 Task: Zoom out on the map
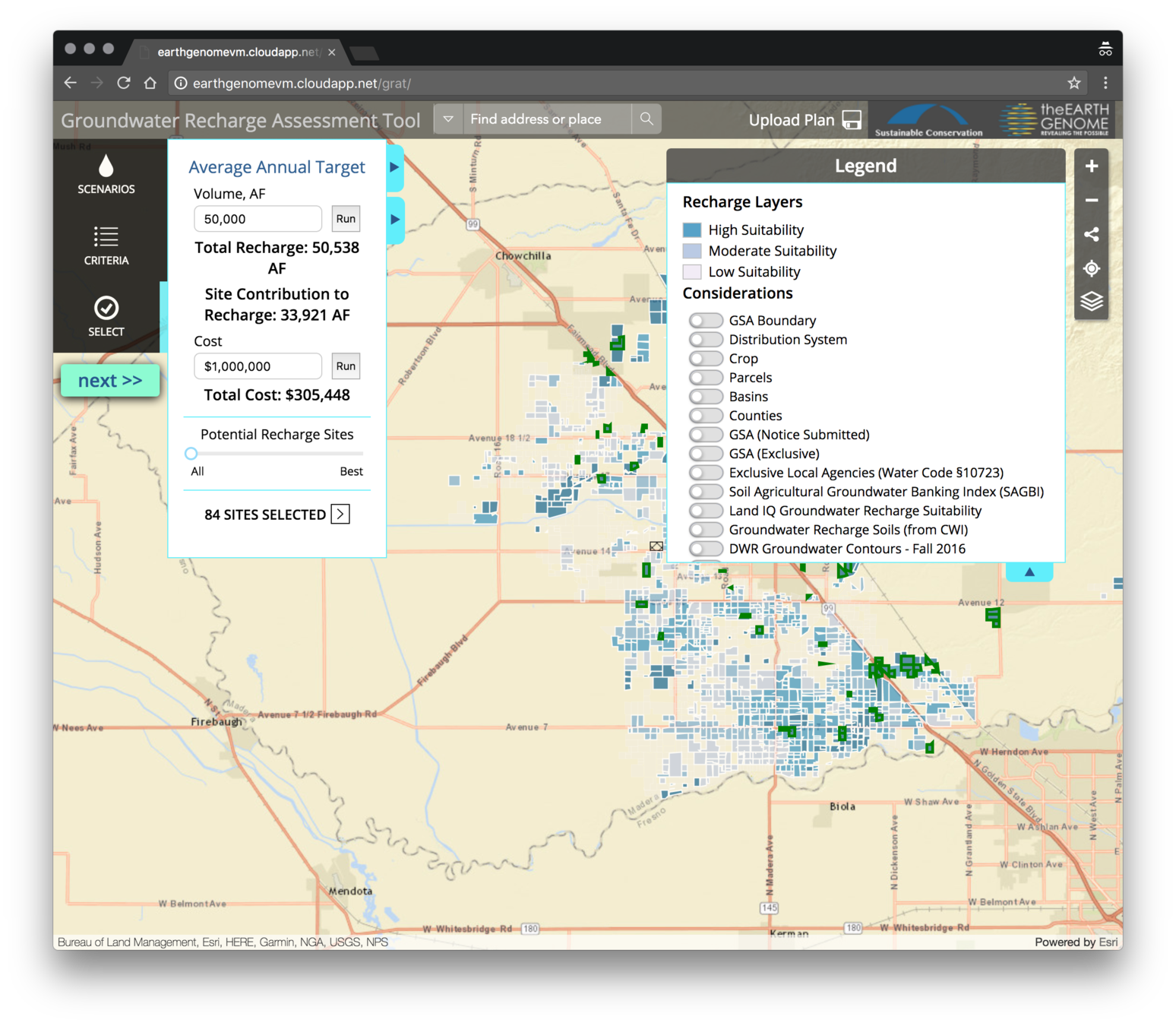[x=1092, y=201]
